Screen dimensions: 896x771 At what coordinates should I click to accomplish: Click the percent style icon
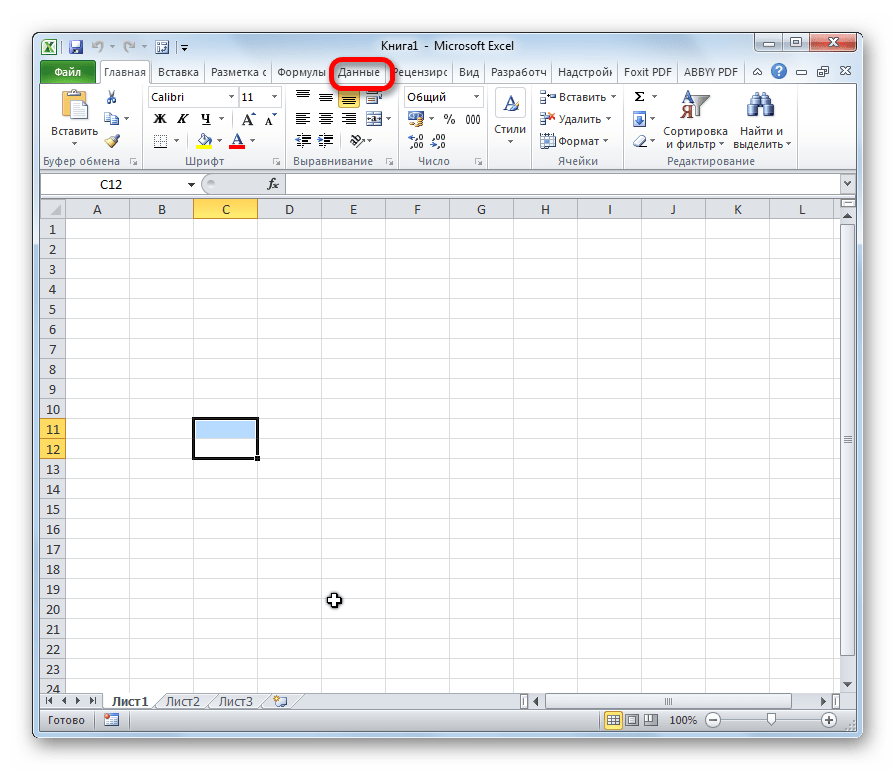coord(450,119)
